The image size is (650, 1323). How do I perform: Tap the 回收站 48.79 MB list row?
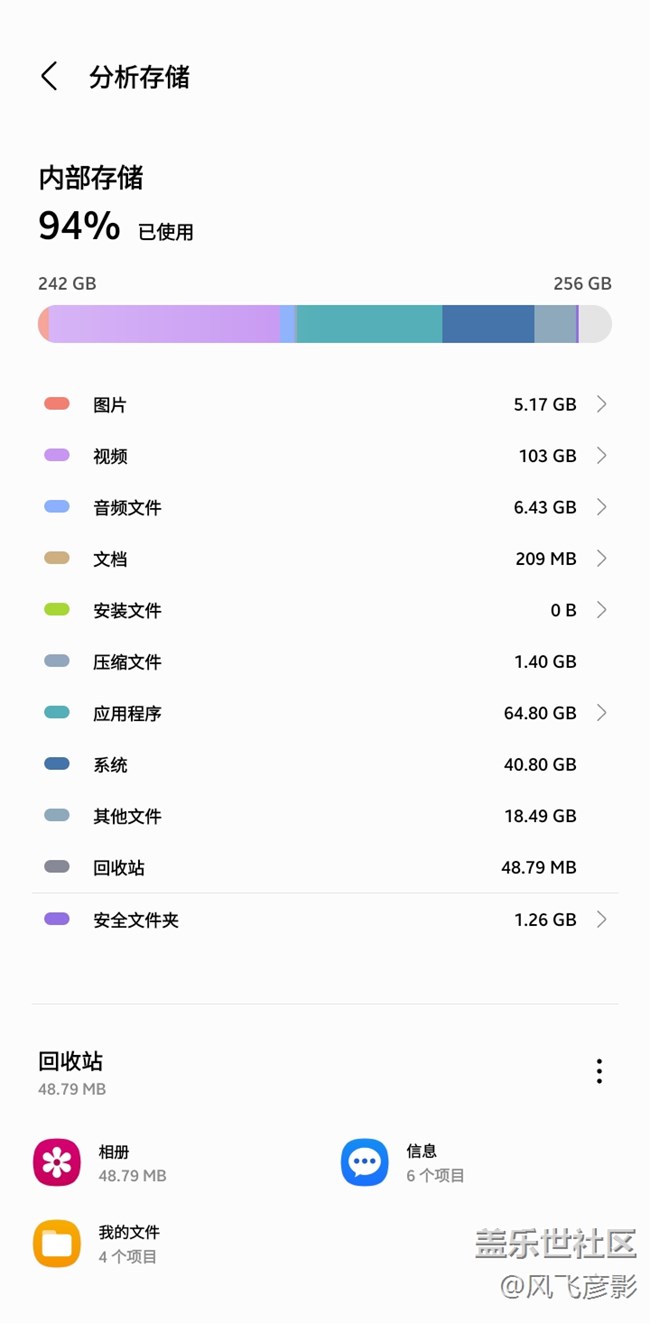[x=325, y=868]
